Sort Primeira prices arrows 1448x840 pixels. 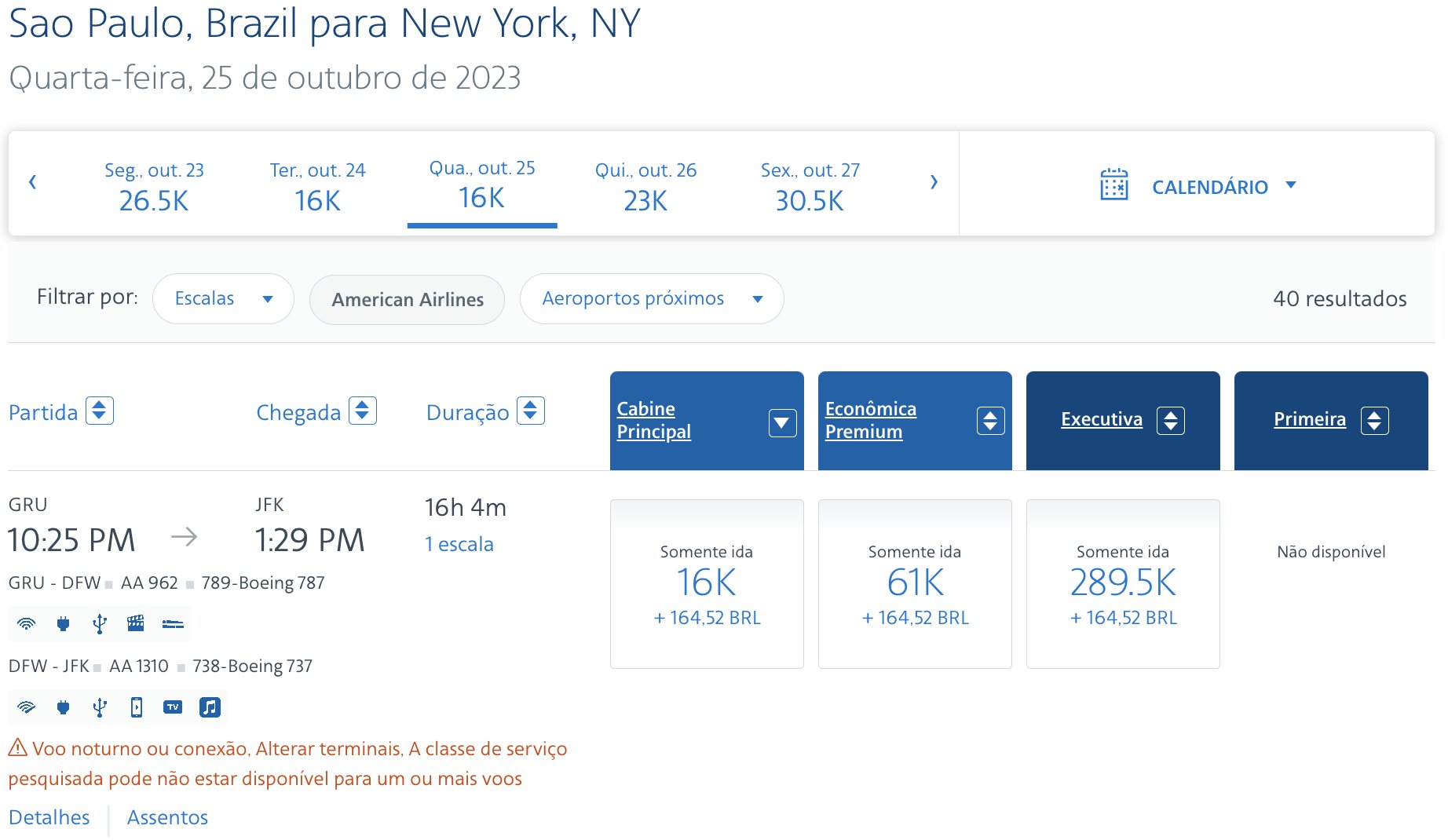point(1375,421)
